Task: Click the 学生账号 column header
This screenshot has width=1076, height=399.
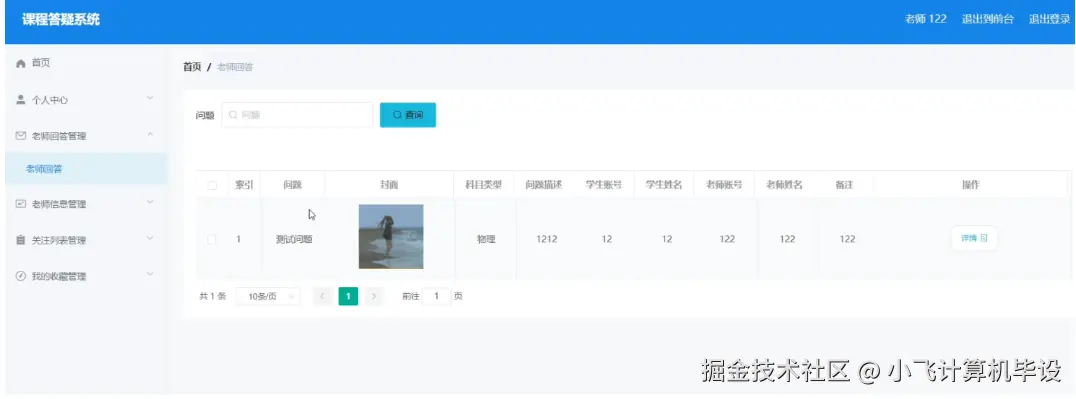Action: (604, 185)
